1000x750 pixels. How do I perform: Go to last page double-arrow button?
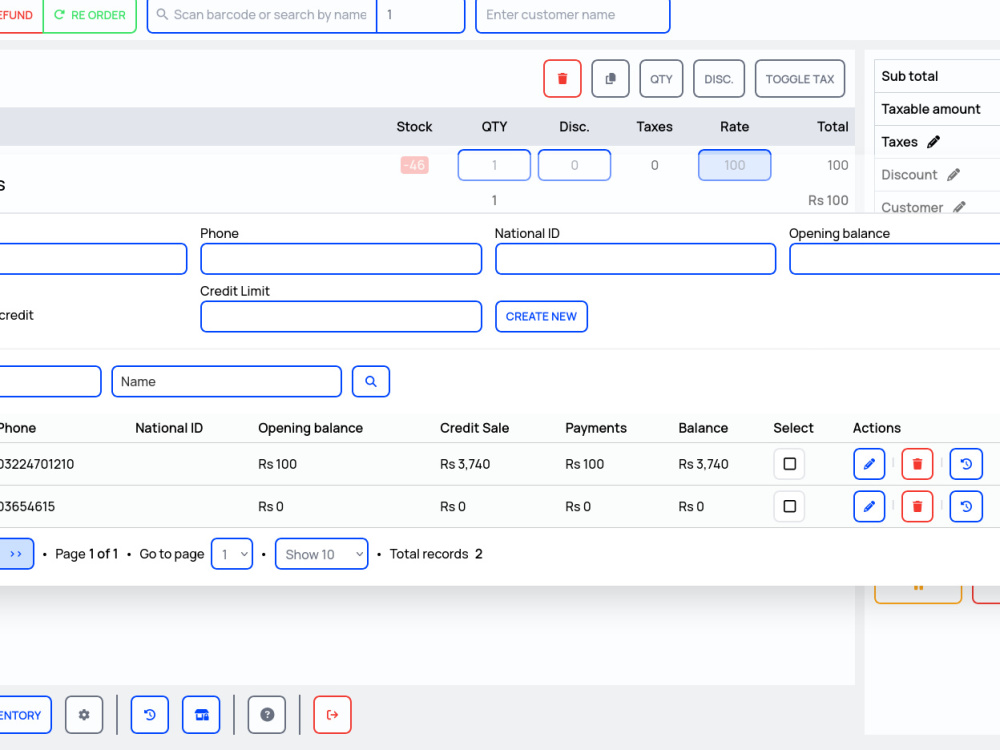(16, 554)
